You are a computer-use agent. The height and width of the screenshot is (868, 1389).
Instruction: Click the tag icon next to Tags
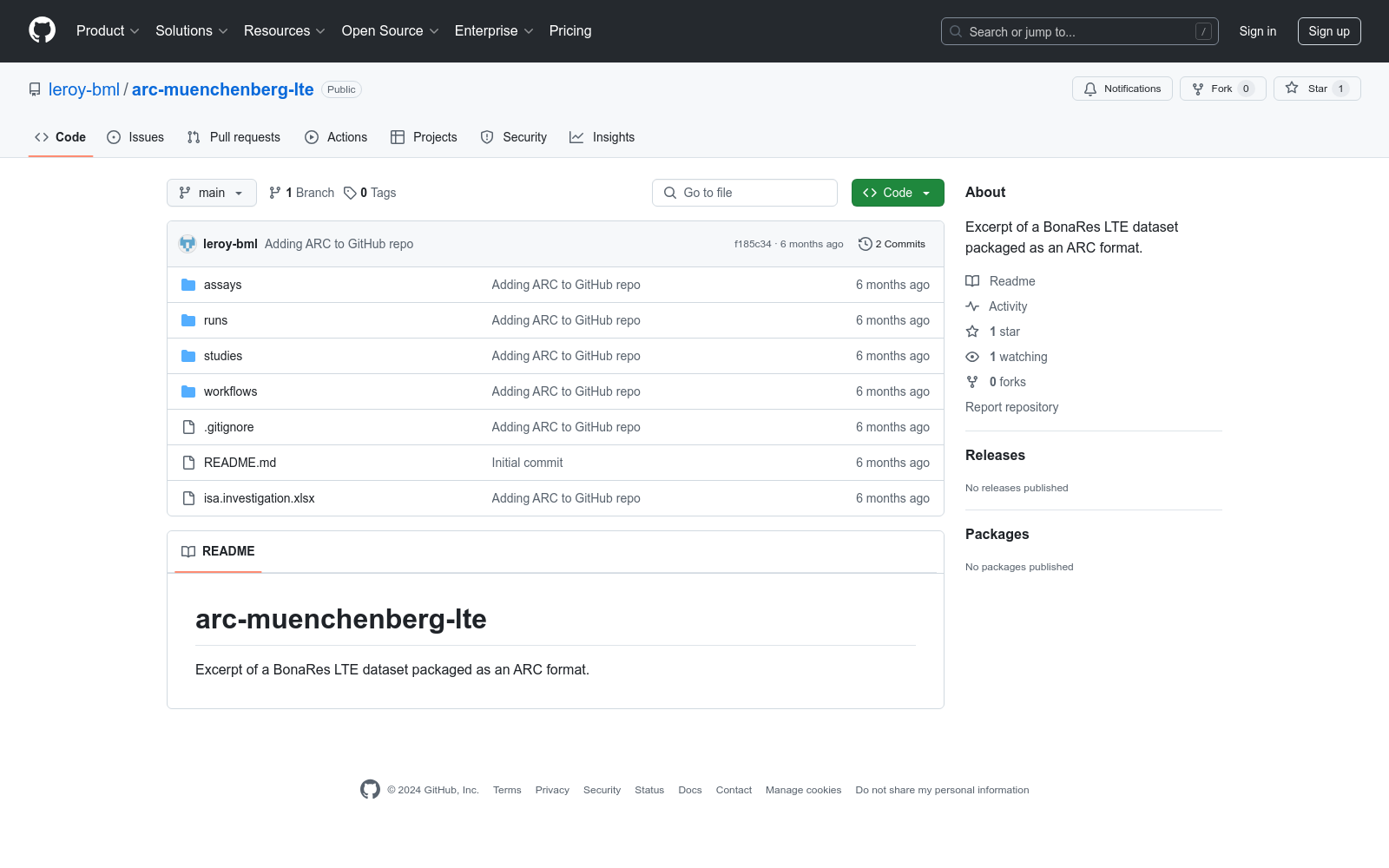(350, 193)
